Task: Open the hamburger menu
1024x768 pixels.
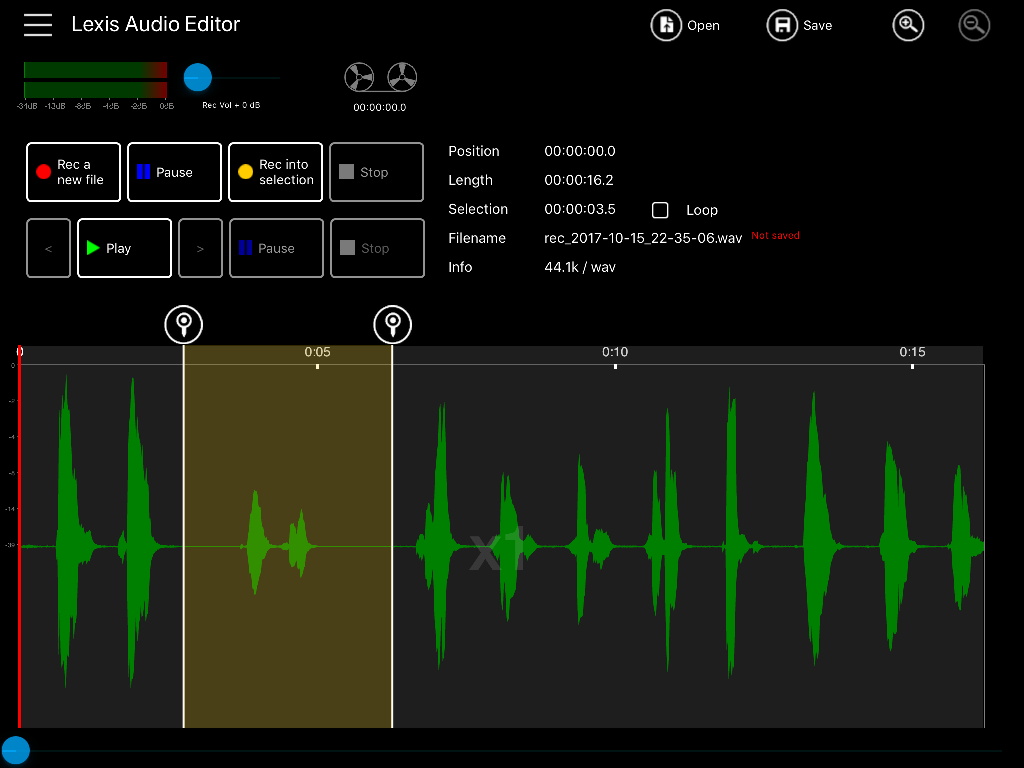Action: [38, 25]
